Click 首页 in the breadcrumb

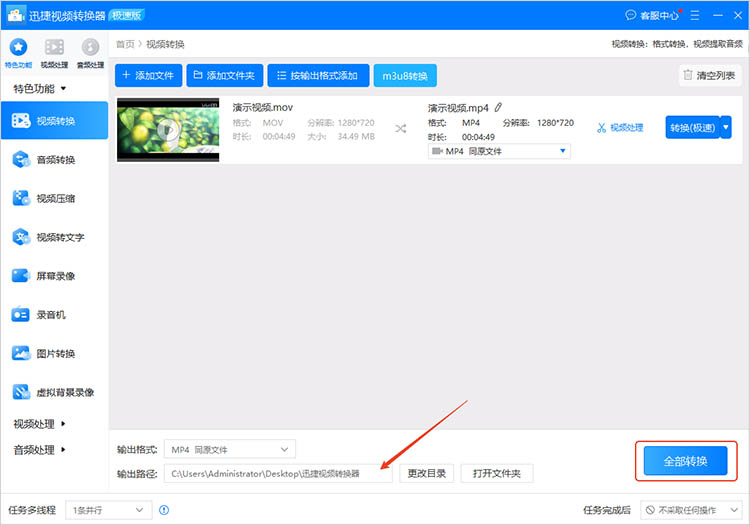[125, 44]
